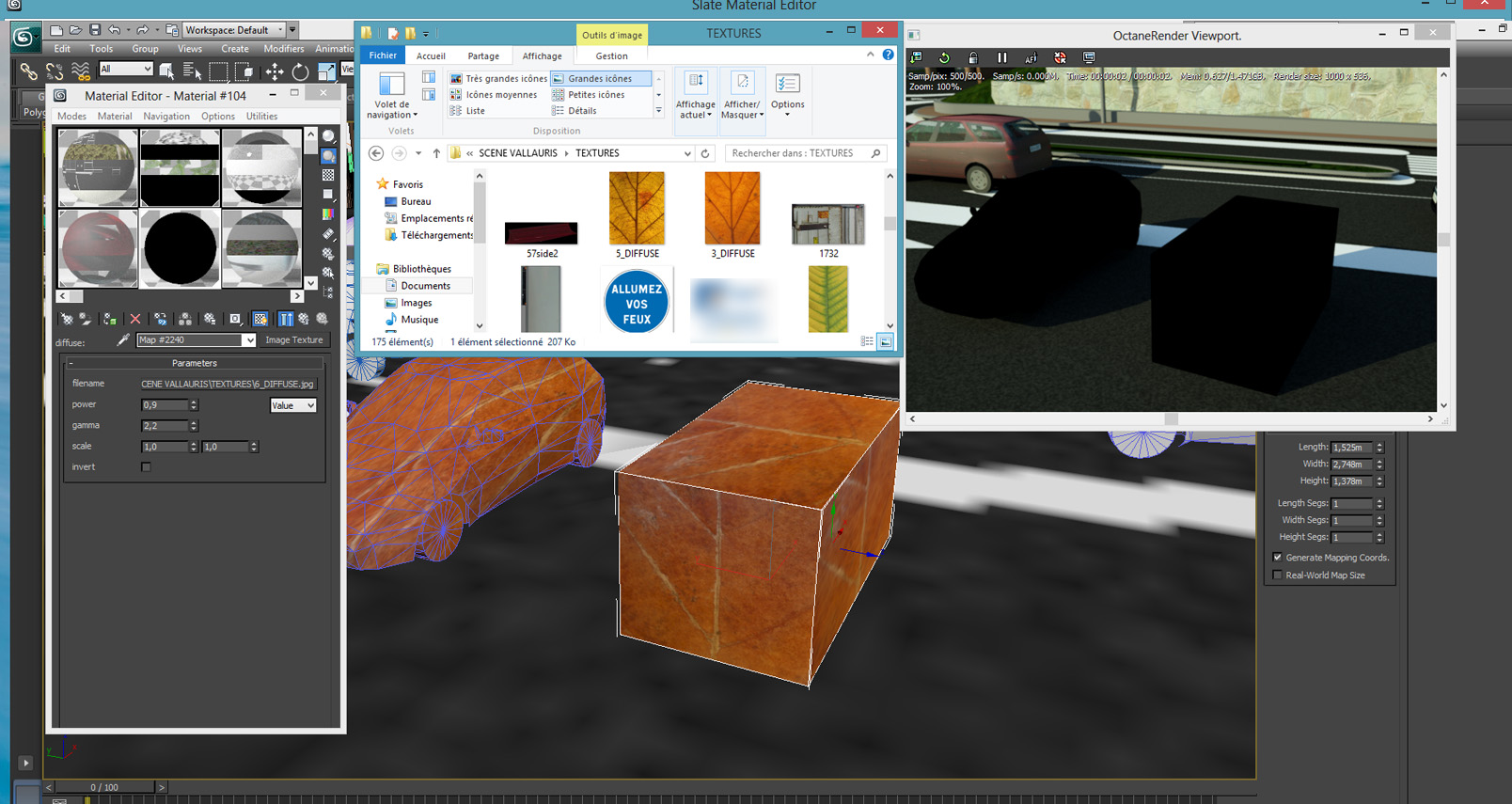The width and height of the screenshot is (1512, 804).
Task: Activate the Select and Move tool
Action: point(275,71)
